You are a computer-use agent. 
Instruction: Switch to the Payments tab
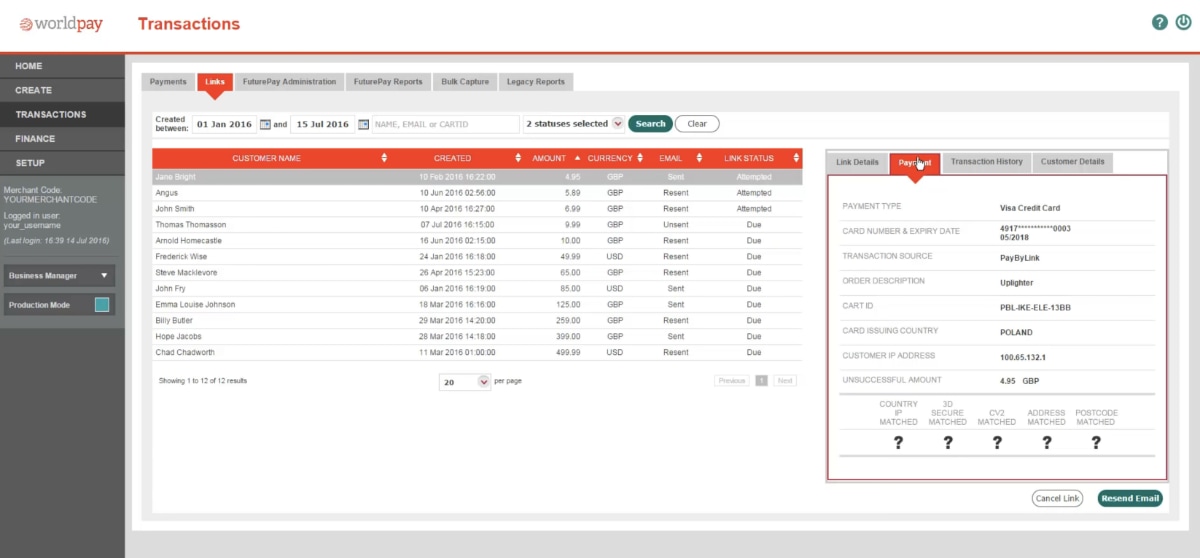pos(168,82)
